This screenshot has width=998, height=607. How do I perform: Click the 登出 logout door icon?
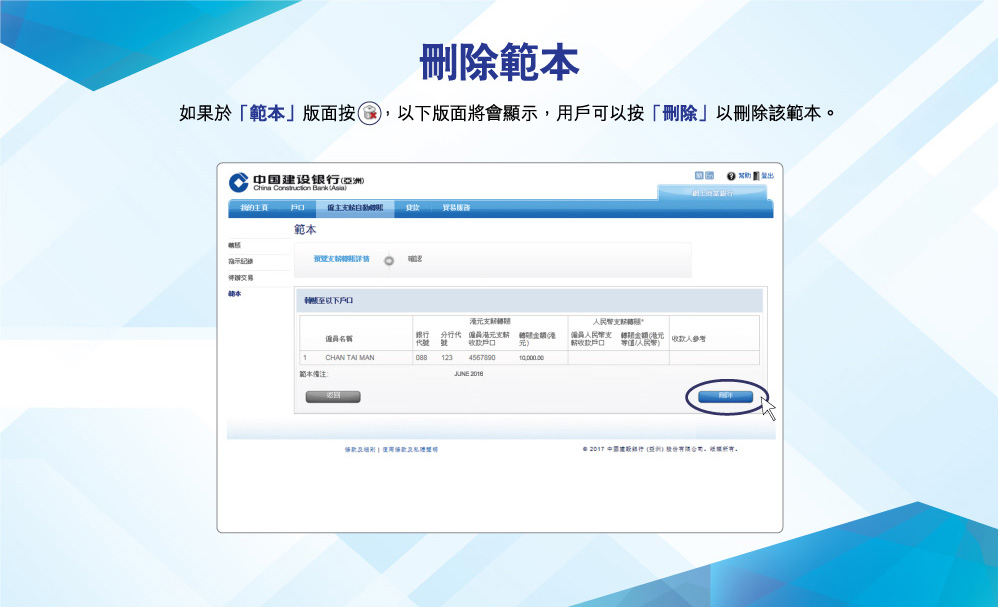point(757,176)
